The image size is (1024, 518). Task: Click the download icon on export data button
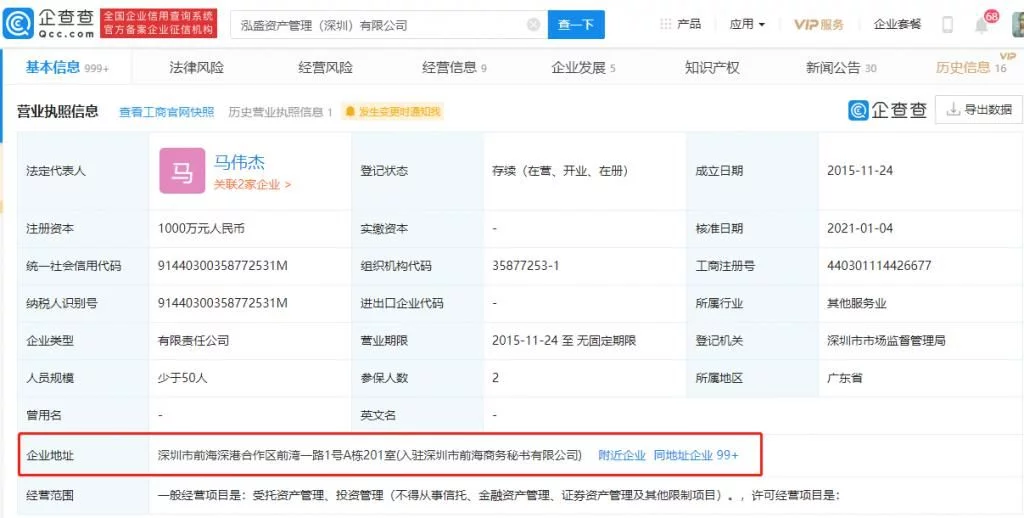[953, 109]
